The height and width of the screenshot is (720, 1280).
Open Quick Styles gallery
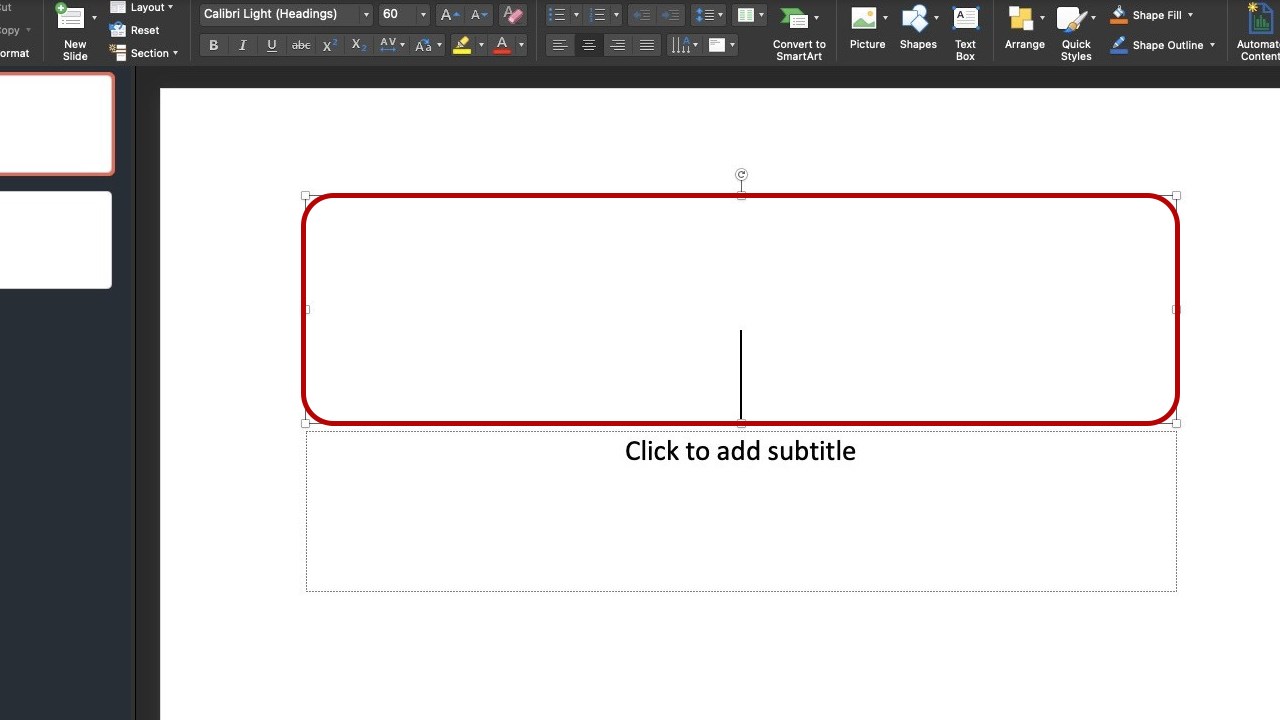pos(1076,34)
